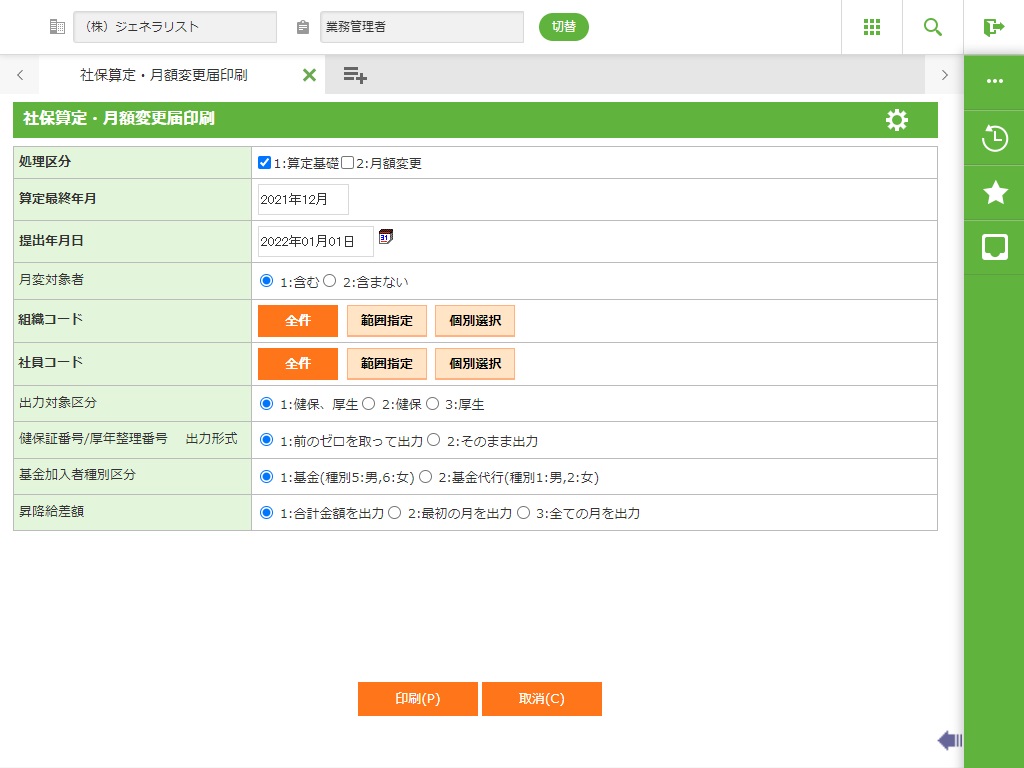Click the search magnifier icon
Viewport: 1024px width, 768px height.
(932, 27)
